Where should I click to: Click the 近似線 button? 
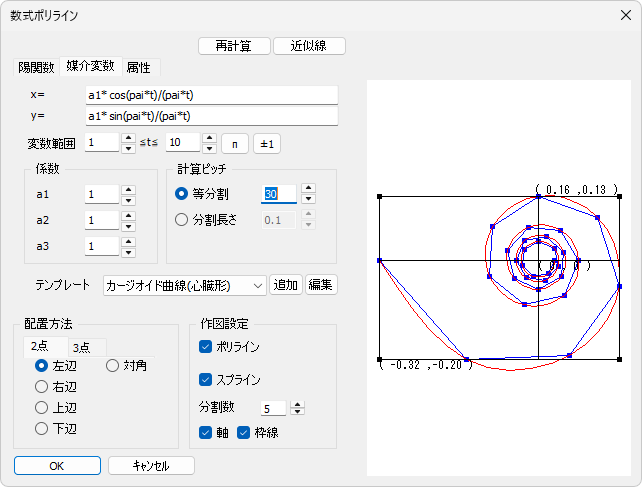tap(310, 46)
